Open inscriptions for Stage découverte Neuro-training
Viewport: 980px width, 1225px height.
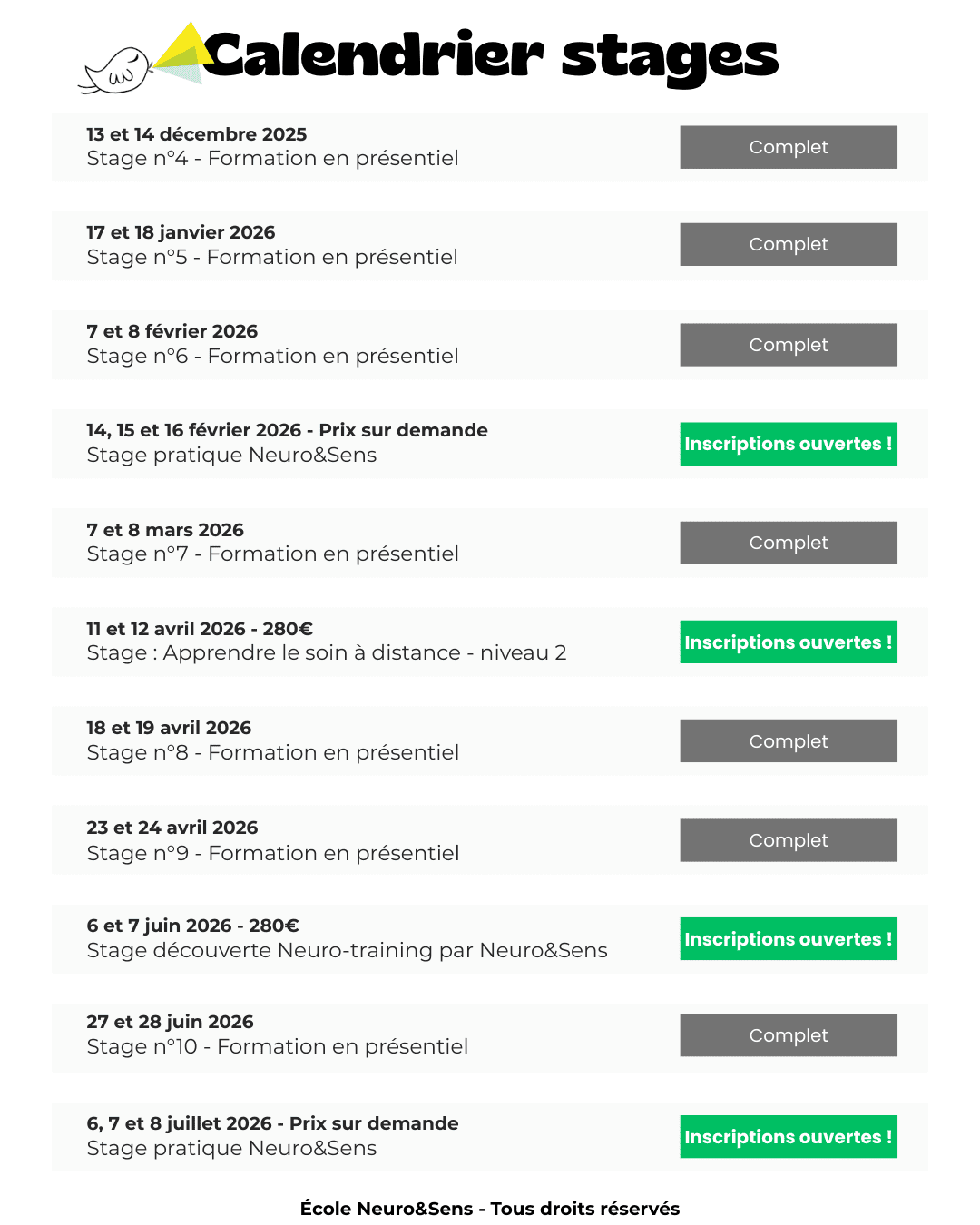[788, 939]
